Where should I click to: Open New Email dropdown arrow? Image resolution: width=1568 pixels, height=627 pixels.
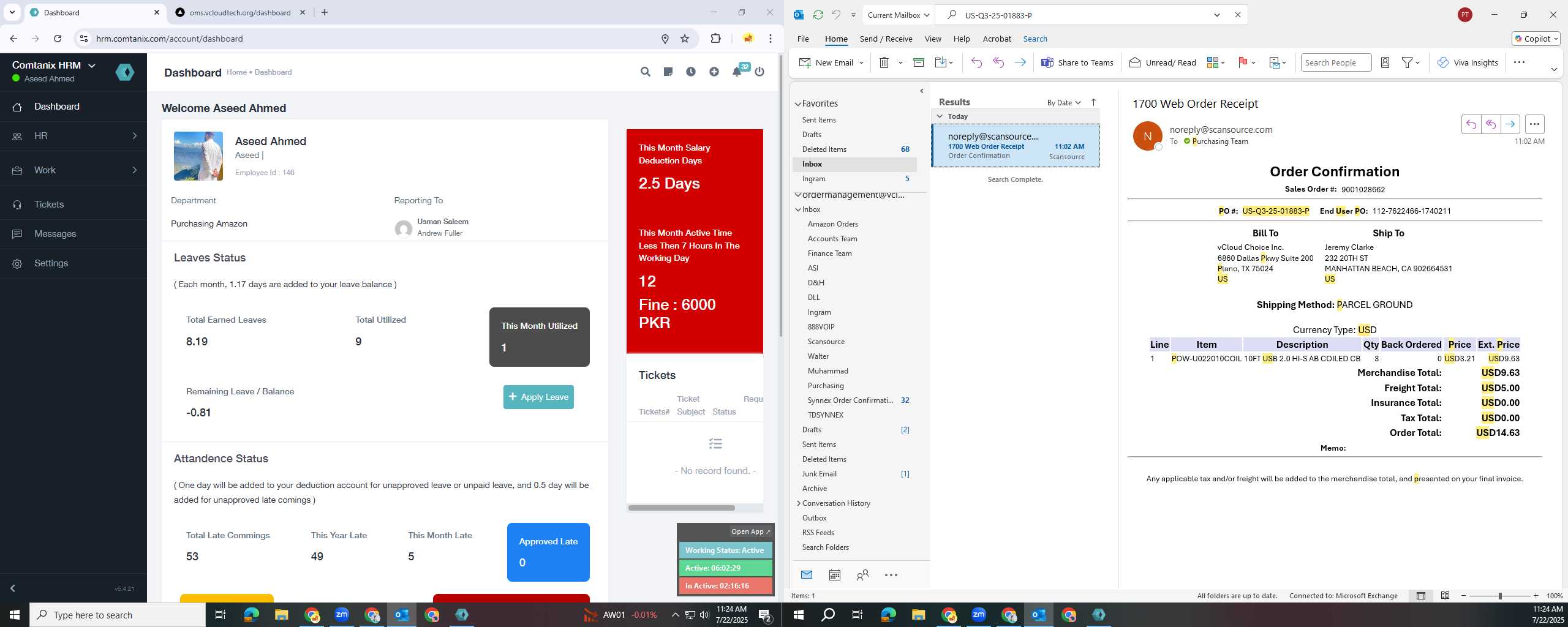(x=861, y=62)
